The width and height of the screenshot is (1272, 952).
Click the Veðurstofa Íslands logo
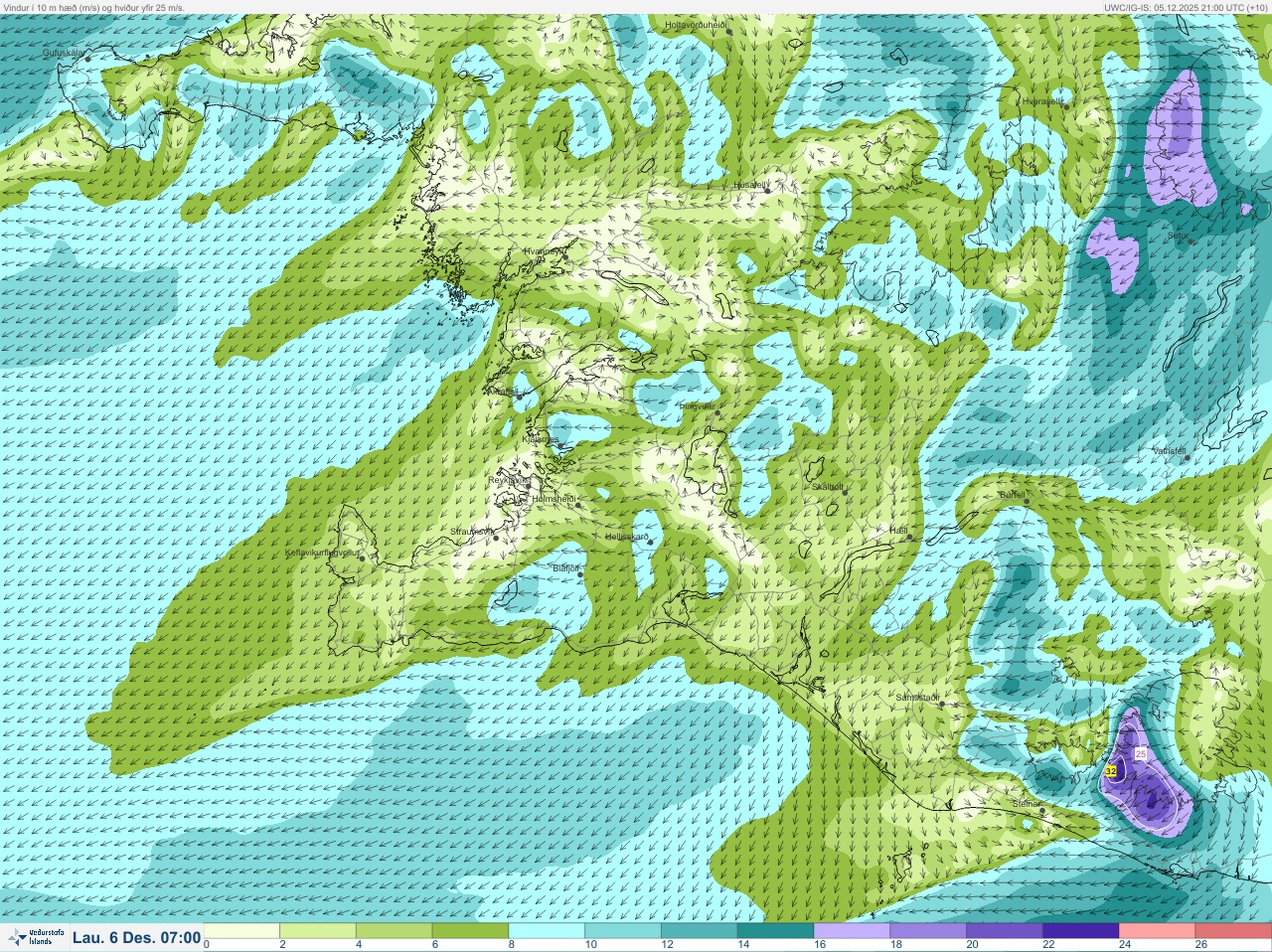[x=35, y=937]
